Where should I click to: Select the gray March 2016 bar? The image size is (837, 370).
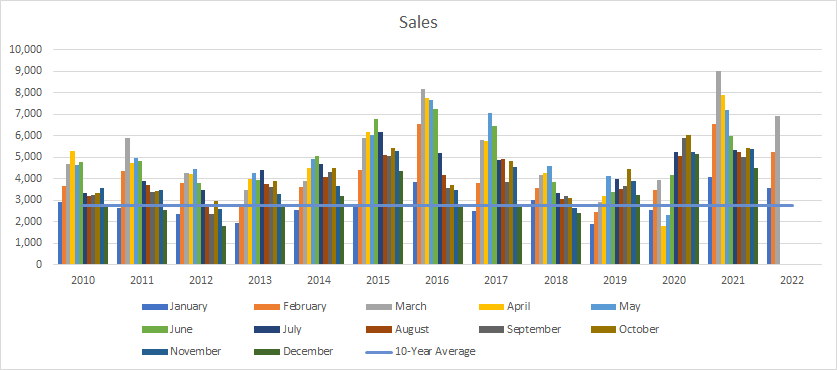[423, 177]
